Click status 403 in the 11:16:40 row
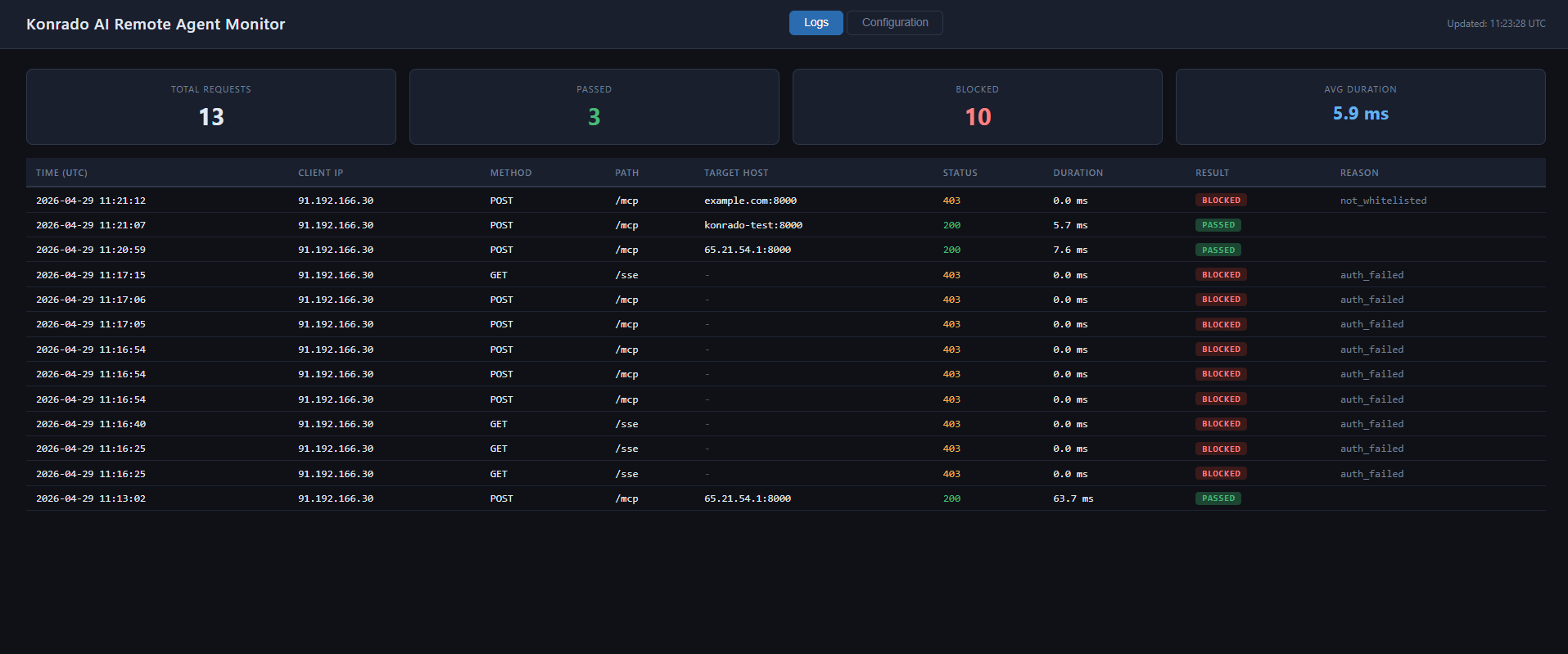Screen dimensions: 1568x654 point(951,424)
